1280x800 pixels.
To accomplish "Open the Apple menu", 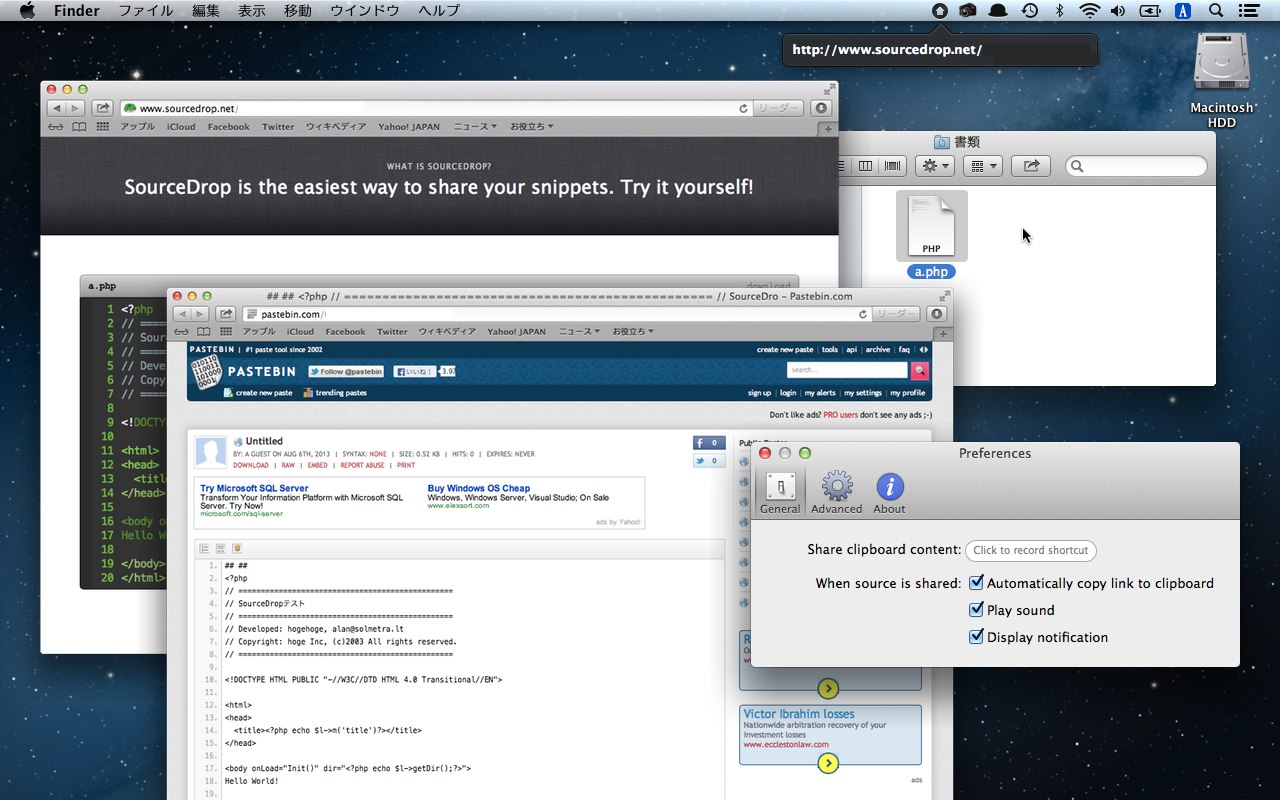I will [x=27, y=11].
